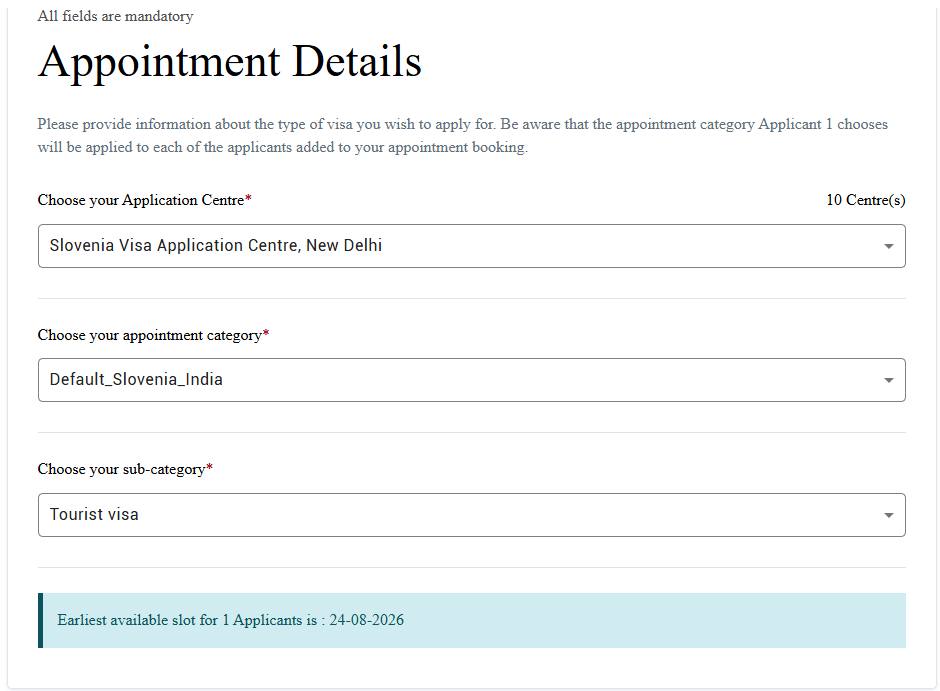Screen dimensions: 940x691
Task: Open the sub-category dropdown arrow
Action: (x=888, y=515)
